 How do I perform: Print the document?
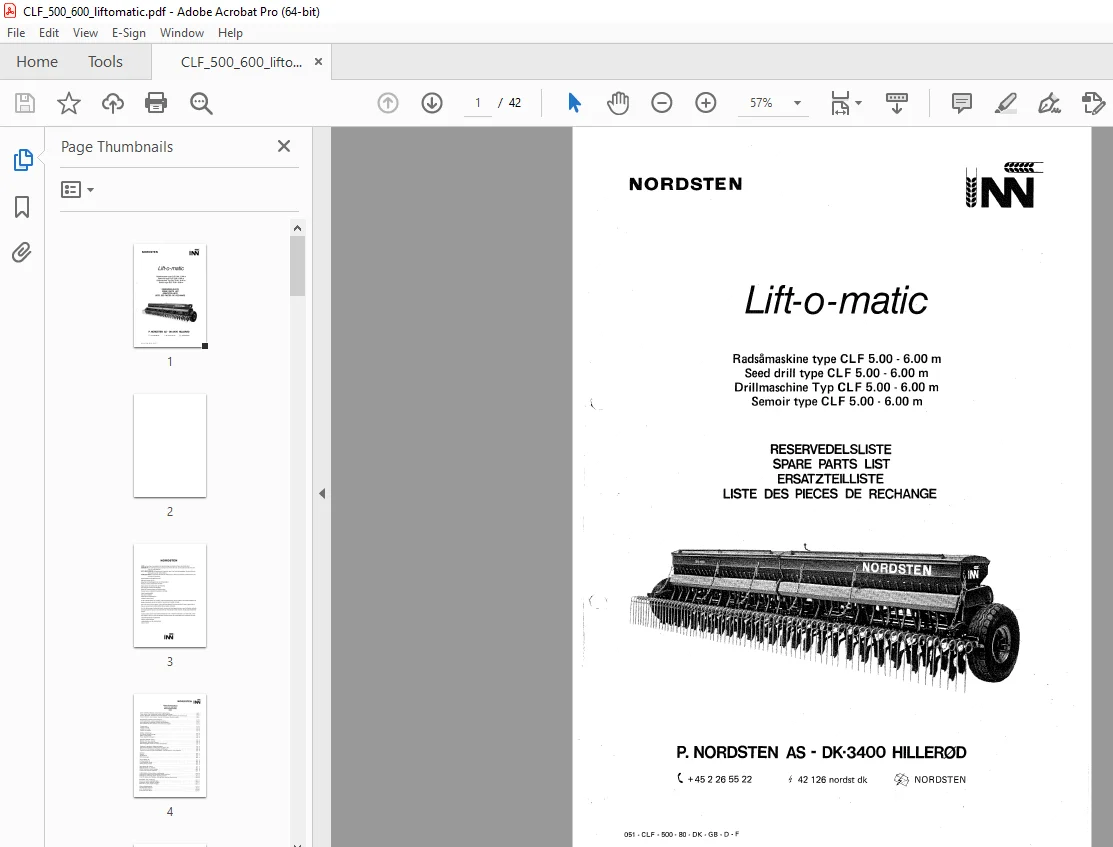point(156,103)
